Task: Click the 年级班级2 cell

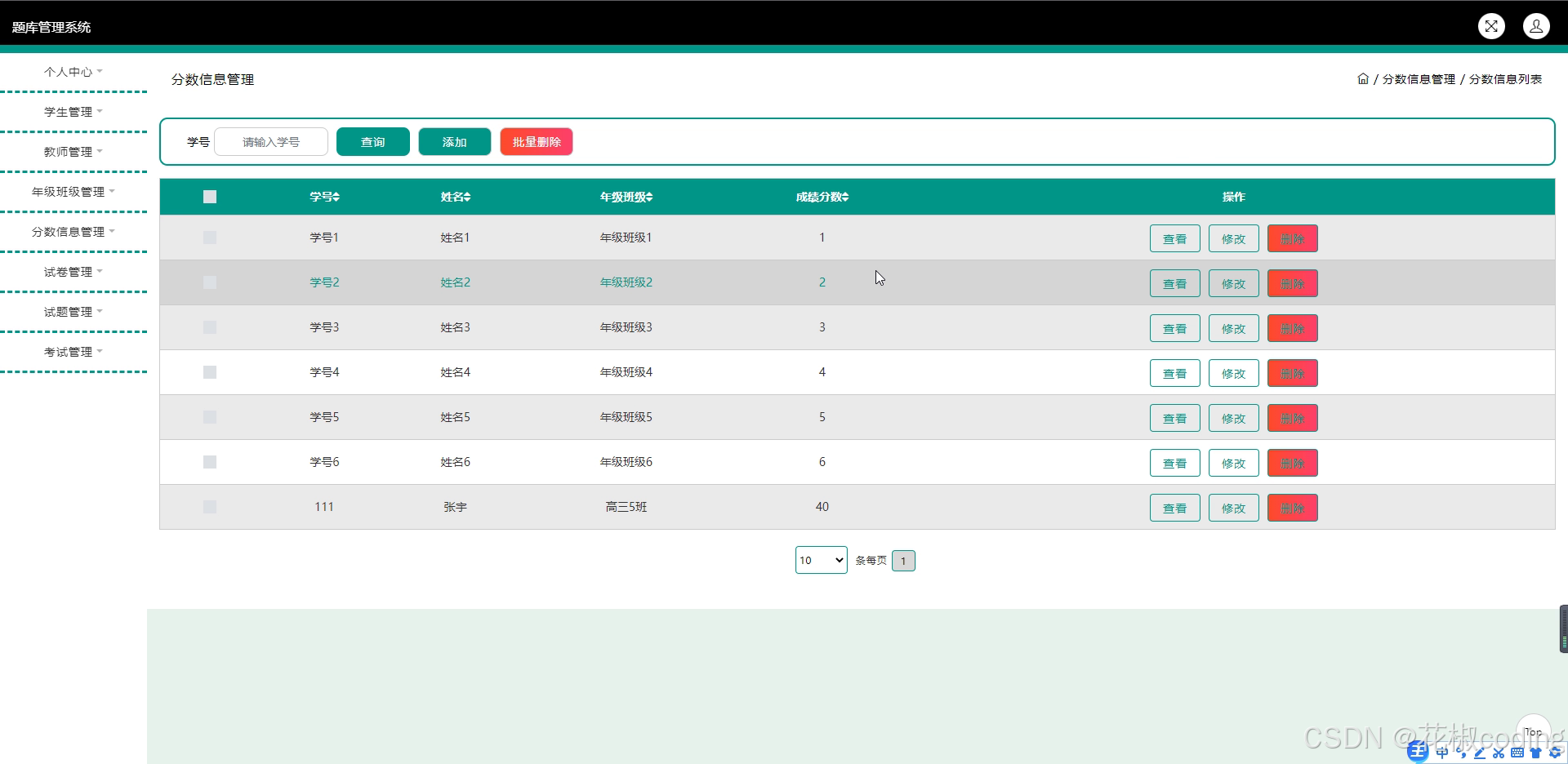Action: point(626,282)
